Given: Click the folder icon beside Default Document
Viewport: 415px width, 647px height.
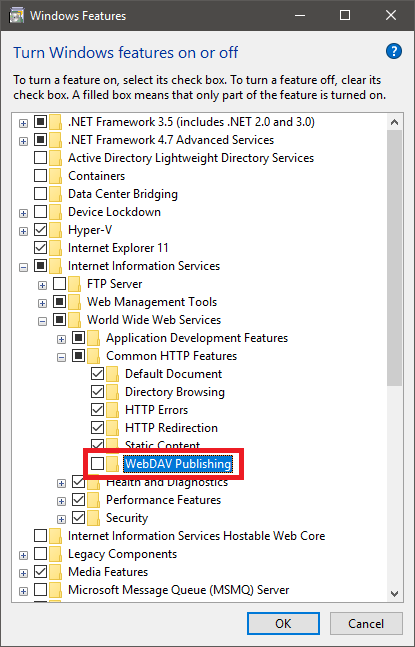Looking at the screenshot, I should click(112, 374).
